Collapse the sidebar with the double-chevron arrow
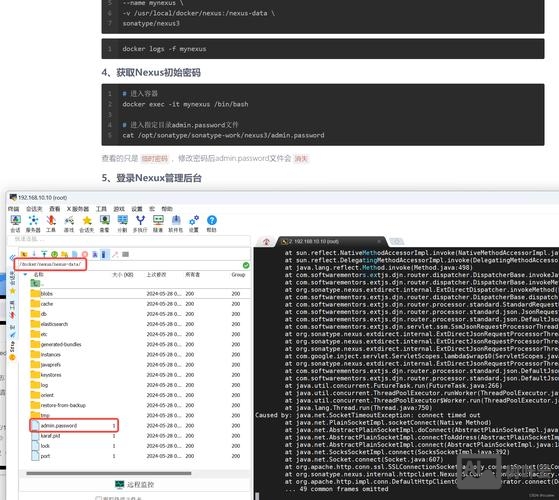559x500 pixels. click(12, 257)
